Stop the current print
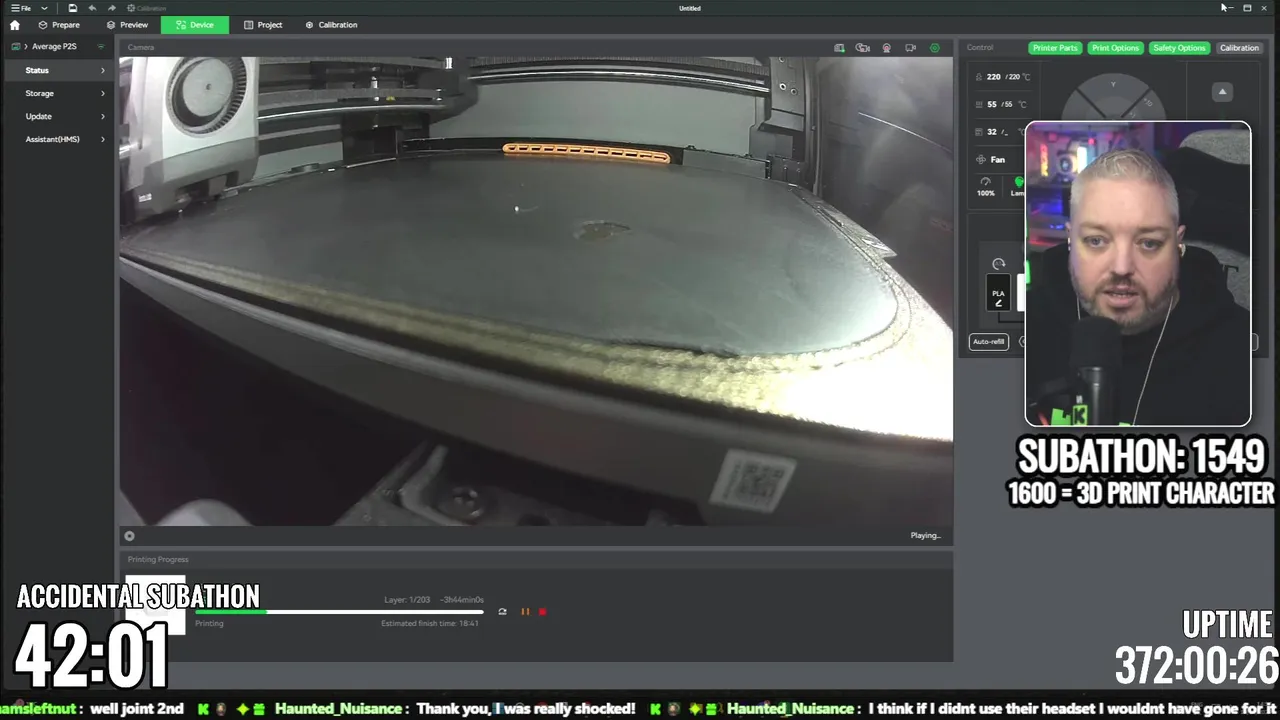This screenshot has height=720, width=1280. pyautogui.click(x=543, y=612)
